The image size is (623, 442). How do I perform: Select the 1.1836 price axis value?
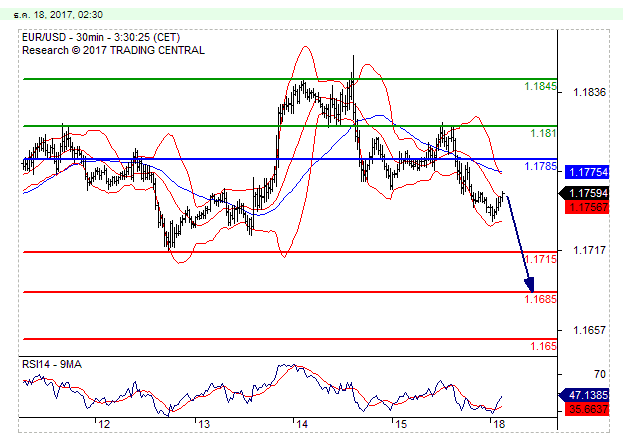(589, 93)
